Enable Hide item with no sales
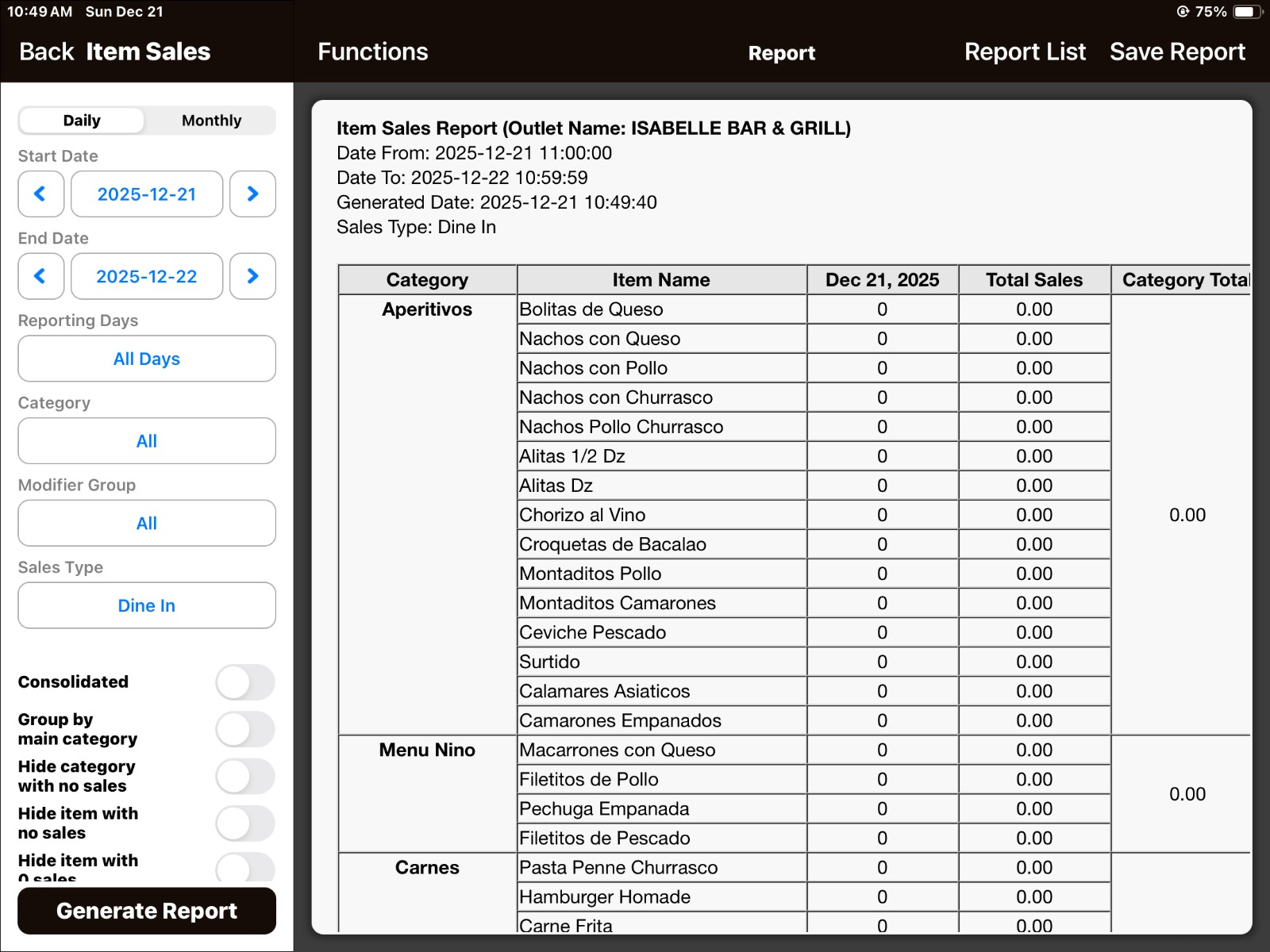This screenshot has height=952, width=1270. [245, 823]
